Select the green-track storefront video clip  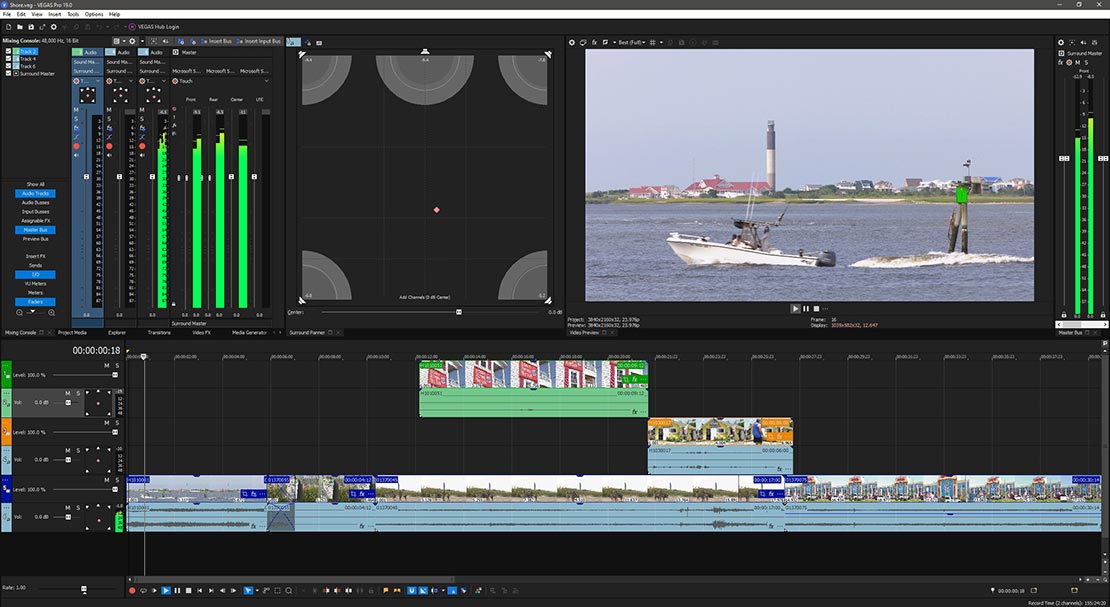point(533,374)
